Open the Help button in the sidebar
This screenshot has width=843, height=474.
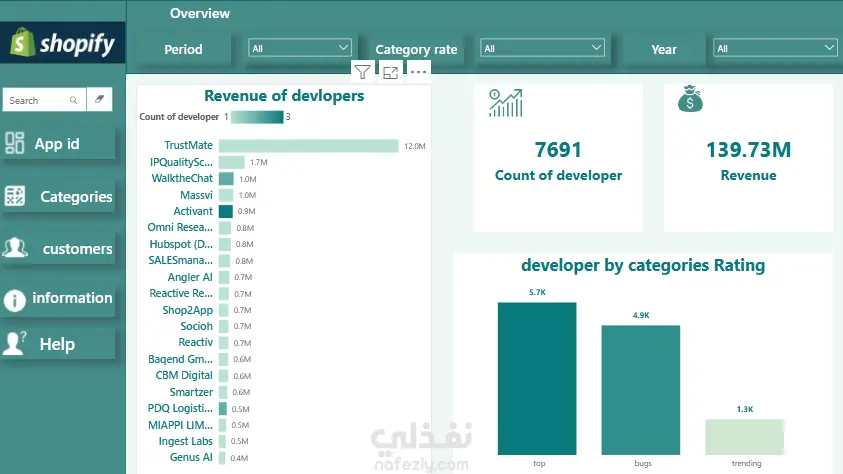tap(58, 344)
